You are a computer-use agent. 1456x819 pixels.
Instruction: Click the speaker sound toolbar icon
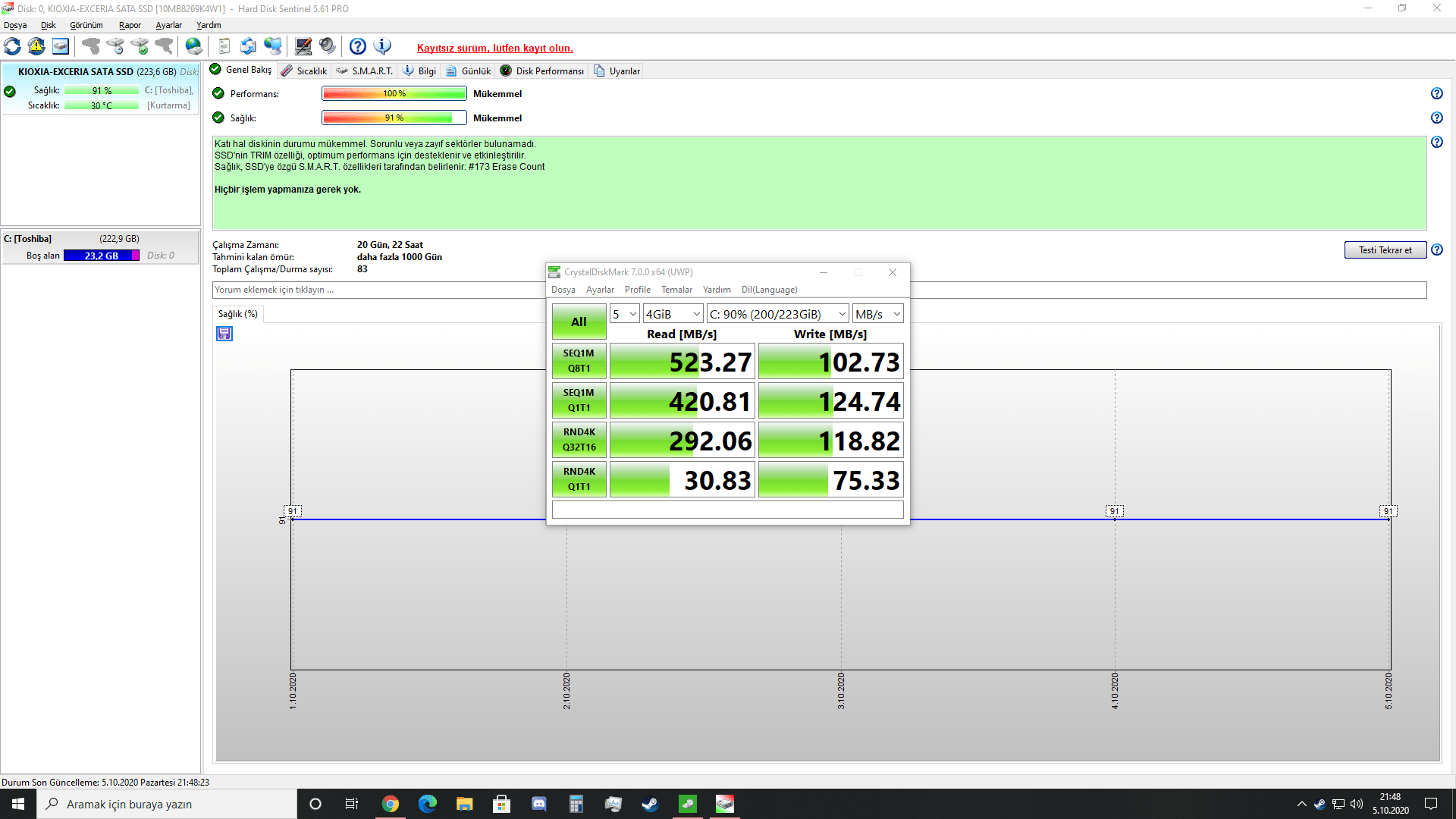(328, 47)
